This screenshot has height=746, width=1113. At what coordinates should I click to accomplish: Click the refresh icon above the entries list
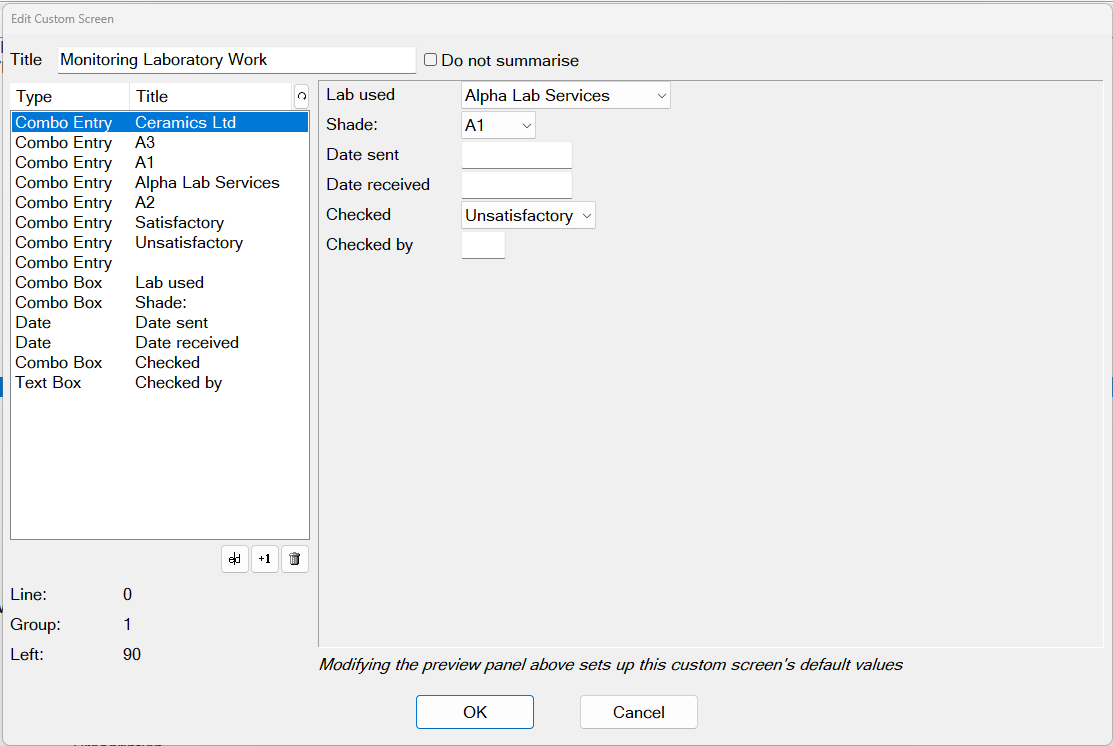click(301, 96)
